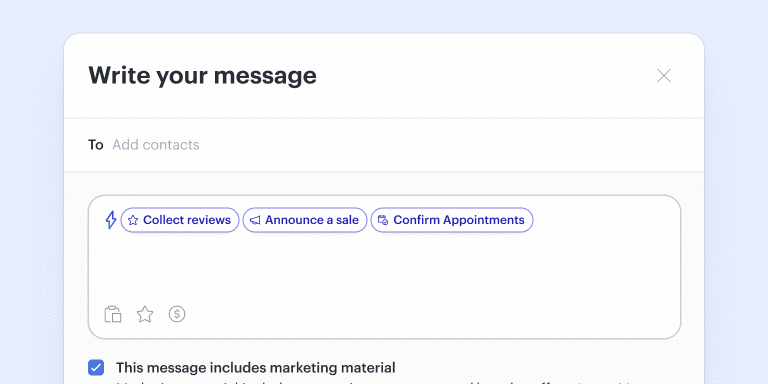Uncheck the marketing material checkbox

pyautogui.click(x=96, y=367)
